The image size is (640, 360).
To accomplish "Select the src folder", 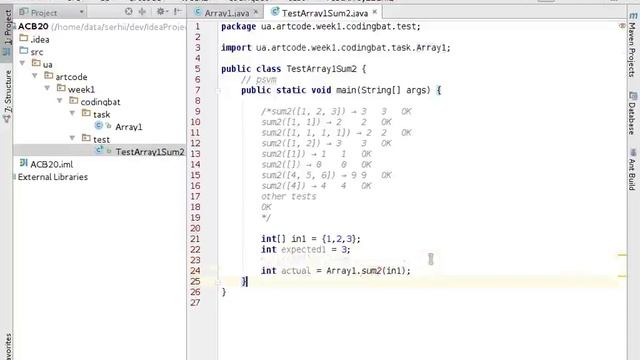I will 36,52.
